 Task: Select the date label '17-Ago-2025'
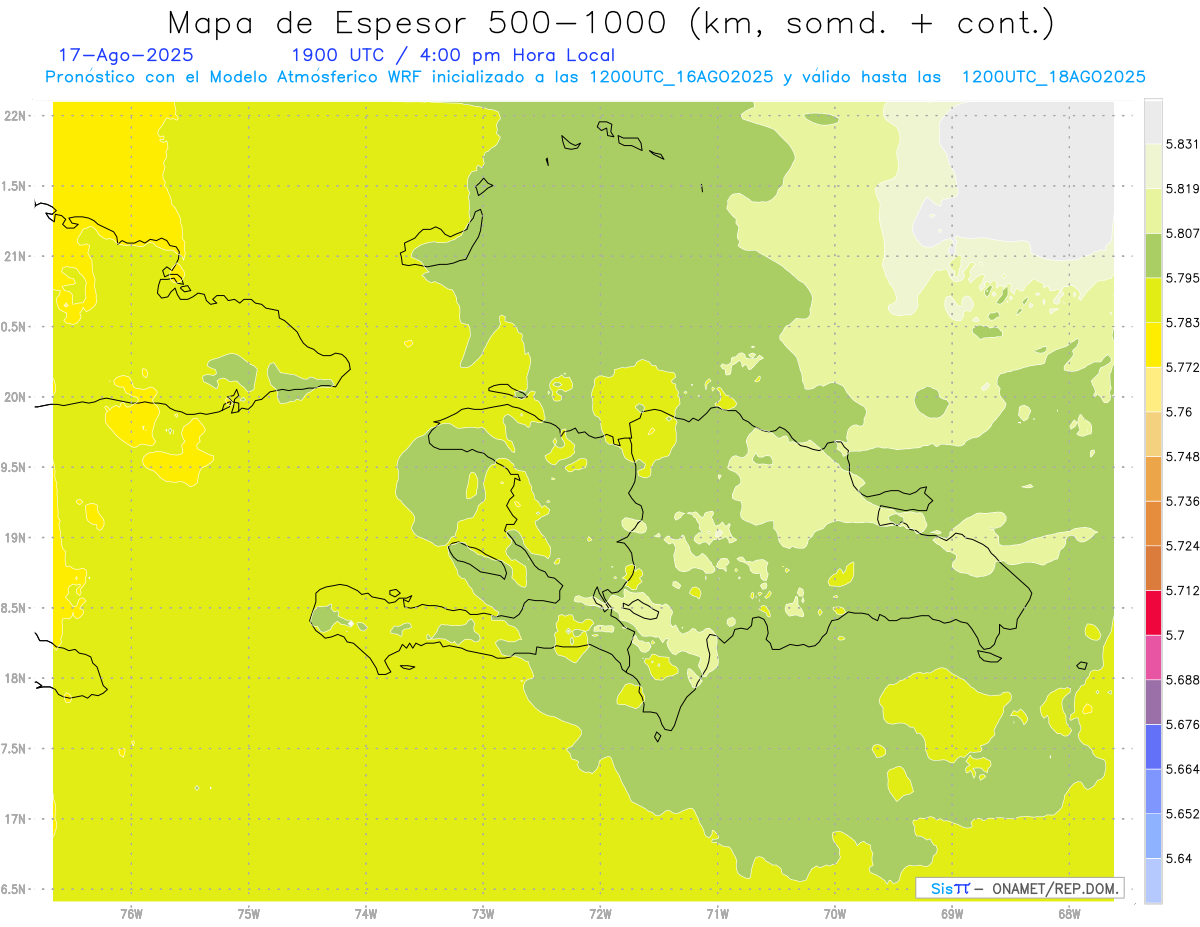(x=126, y=56)
